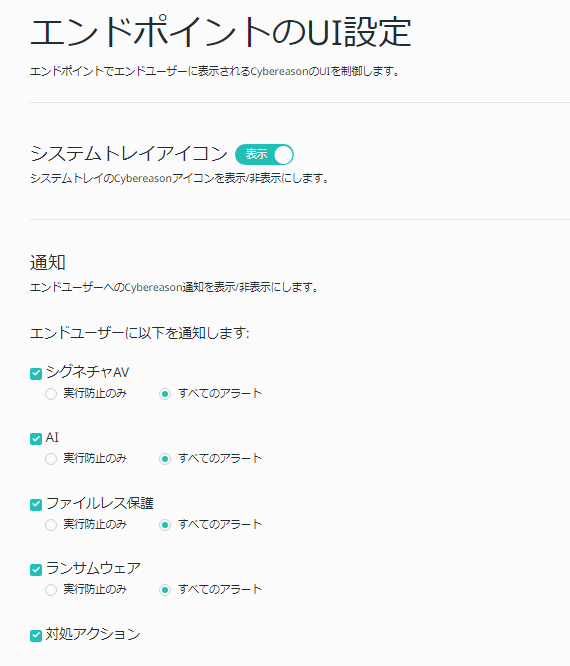This screenshot has height=666, width=570.
Task: Uncheck the ファイルレス保護 checkbox
Action: (x=36, y=505)
